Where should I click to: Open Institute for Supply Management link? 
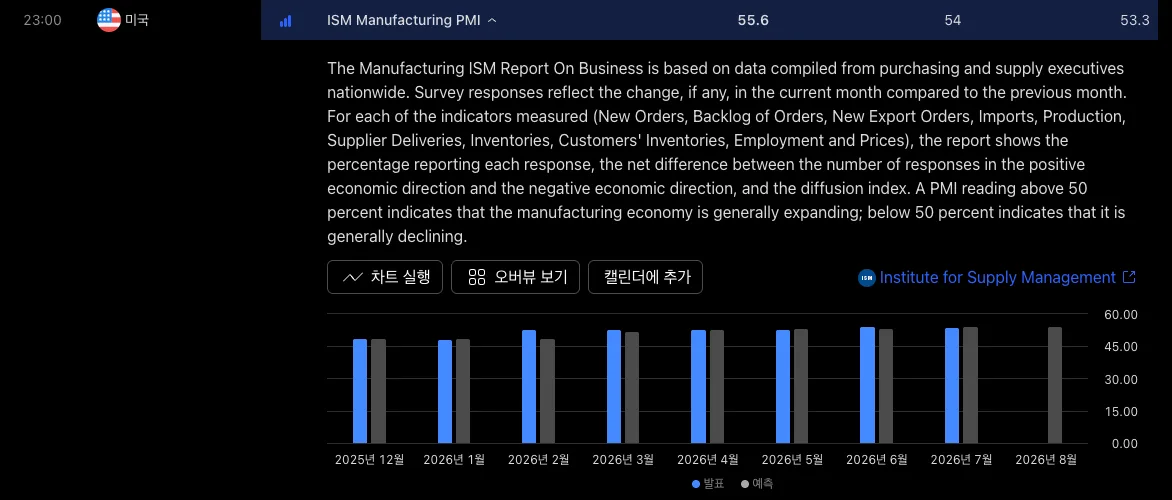(x=998, y=277)
